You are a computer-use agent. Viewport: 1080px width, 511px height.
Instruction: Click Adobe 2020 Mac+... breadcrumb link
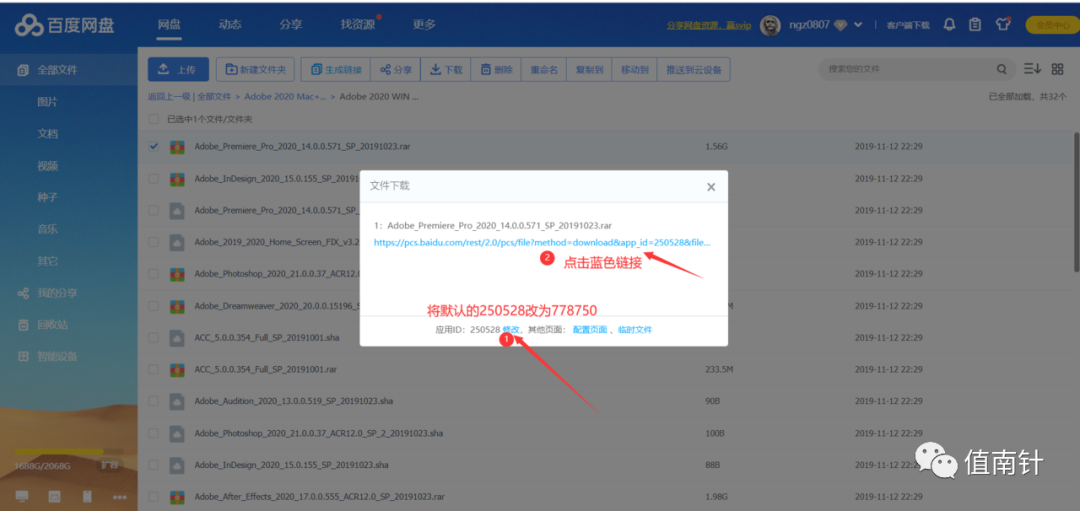[x=285, y=96]
